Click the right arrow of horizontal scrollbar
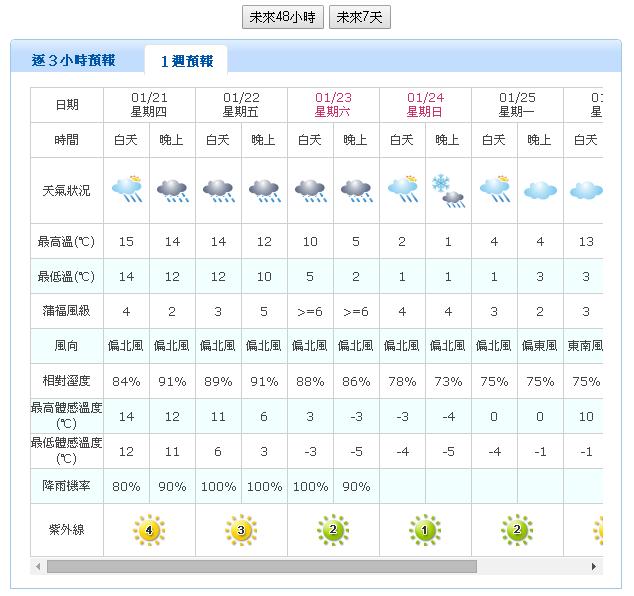 pyautogui.click(x=594, y=566)
